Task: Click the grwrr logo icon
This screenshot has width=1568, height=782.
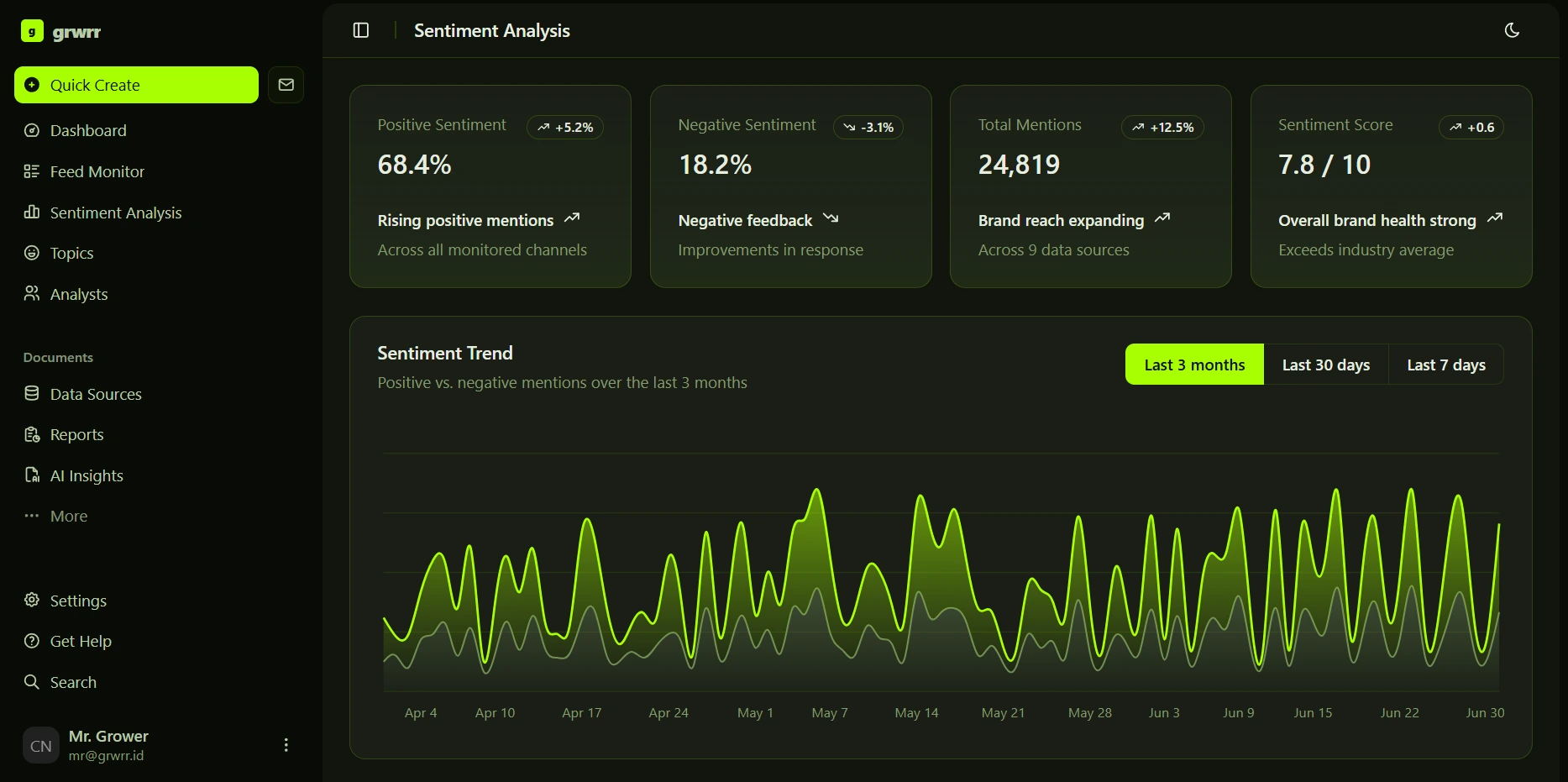Action: [32, 32]
